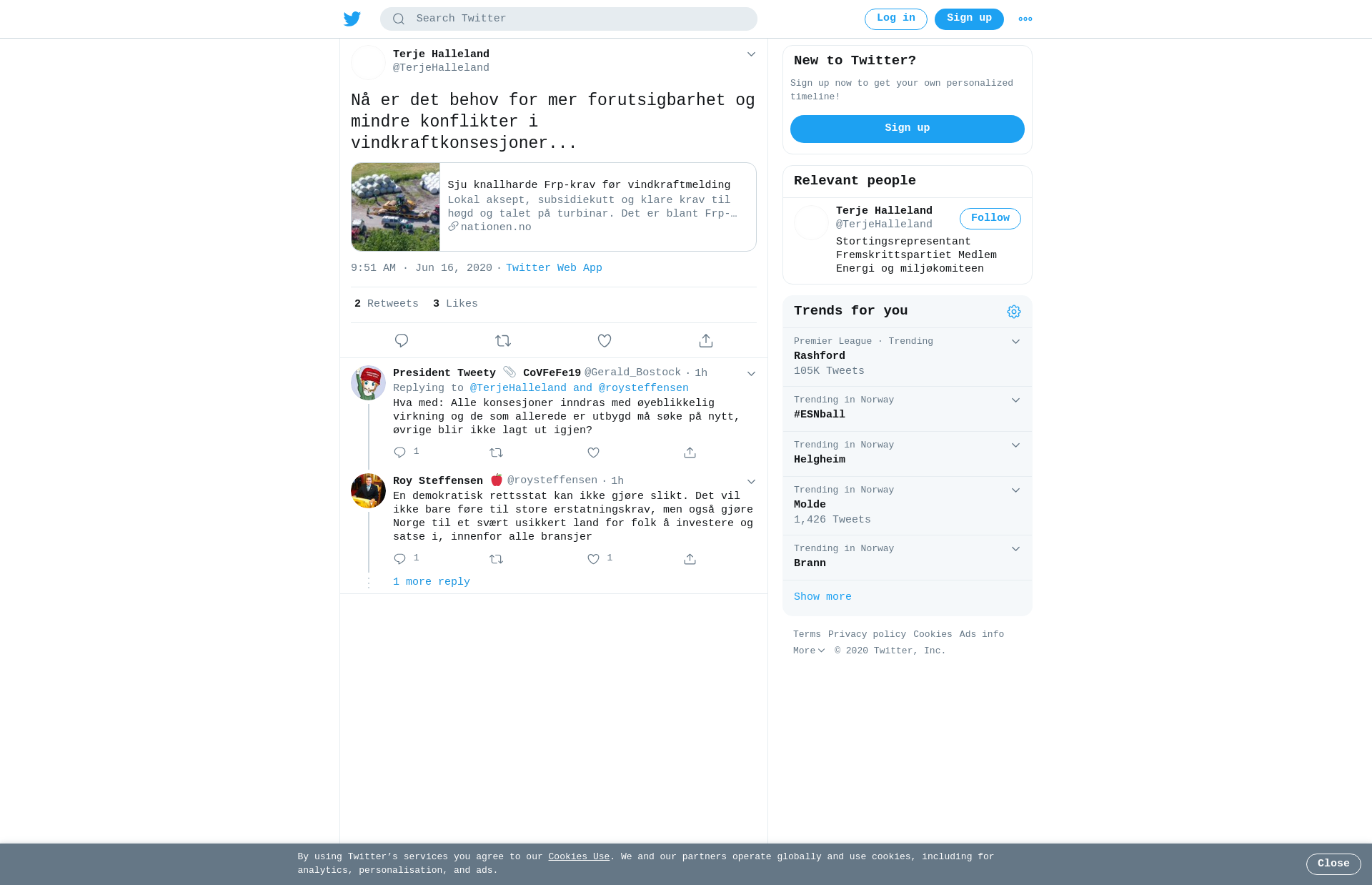Click the Twitter bird home icon
This screenshot has width=1372, height=885.
coord(352,19)
